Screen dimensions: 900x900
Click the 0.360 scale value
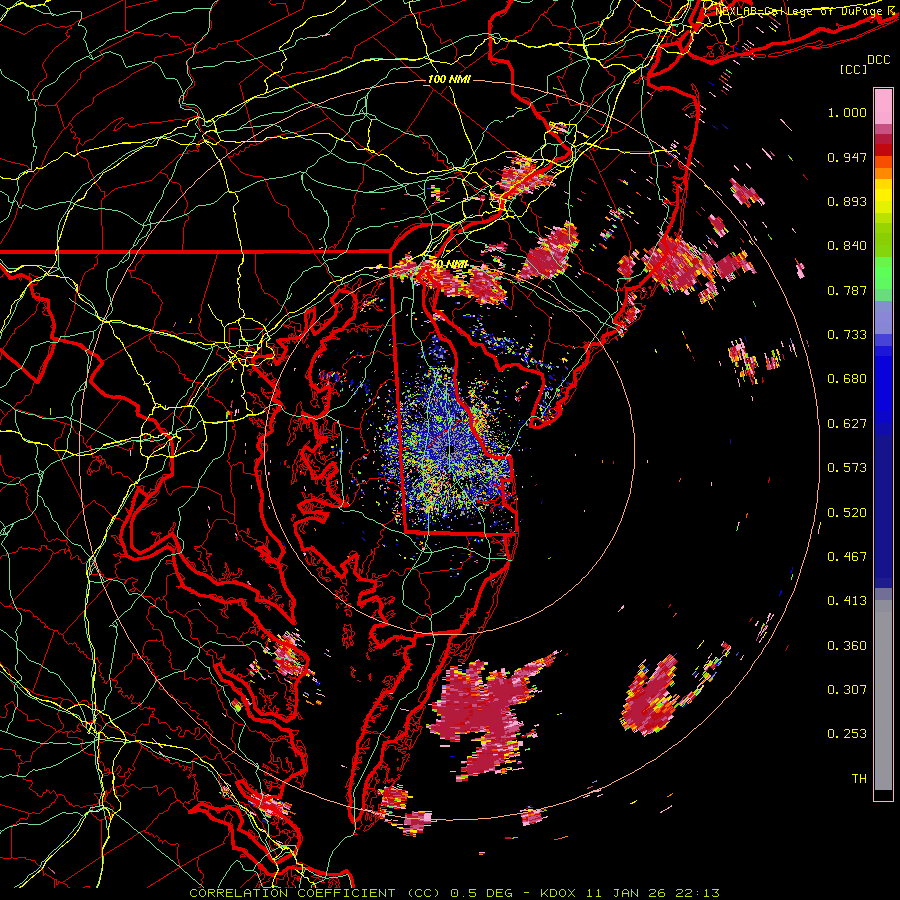[x=847, y=646]
